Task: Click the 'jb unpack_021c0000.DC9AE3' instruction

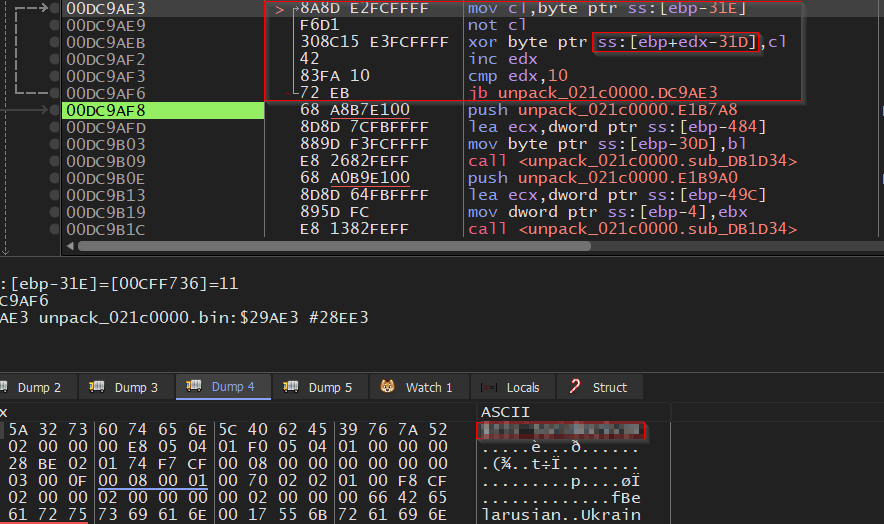Action: tap(593, 93)
